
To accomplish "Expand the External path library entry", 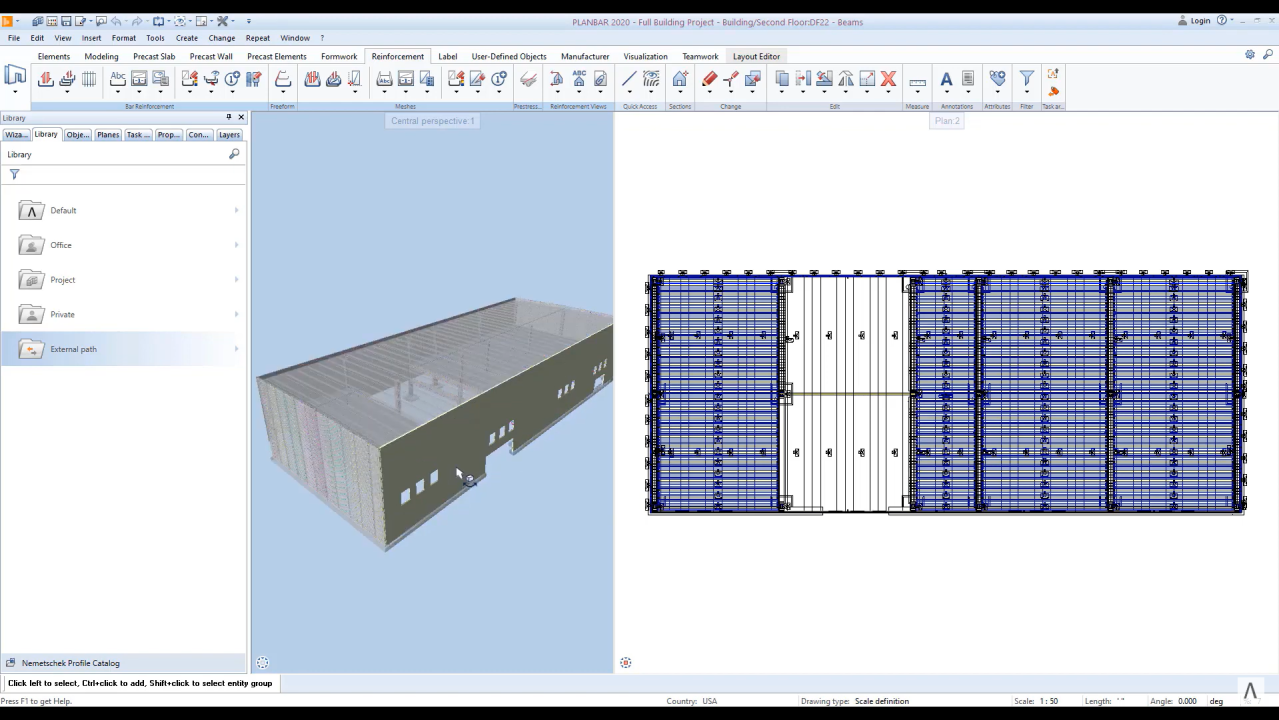I will (235, 349).
